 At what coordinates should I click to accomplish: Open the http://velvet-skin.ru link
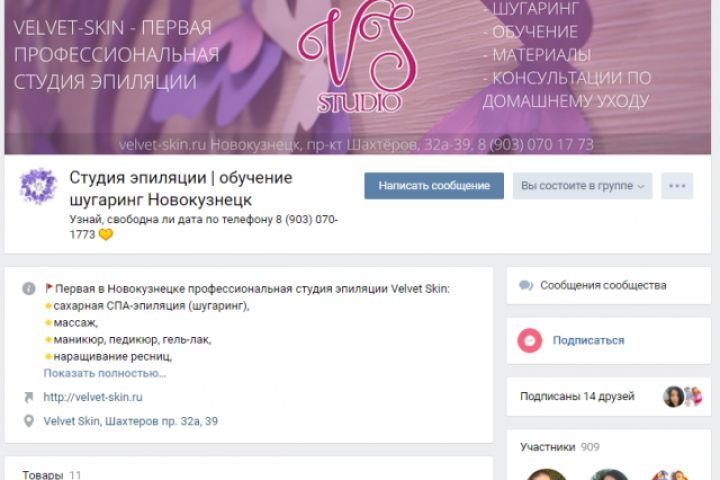point(93,397)
